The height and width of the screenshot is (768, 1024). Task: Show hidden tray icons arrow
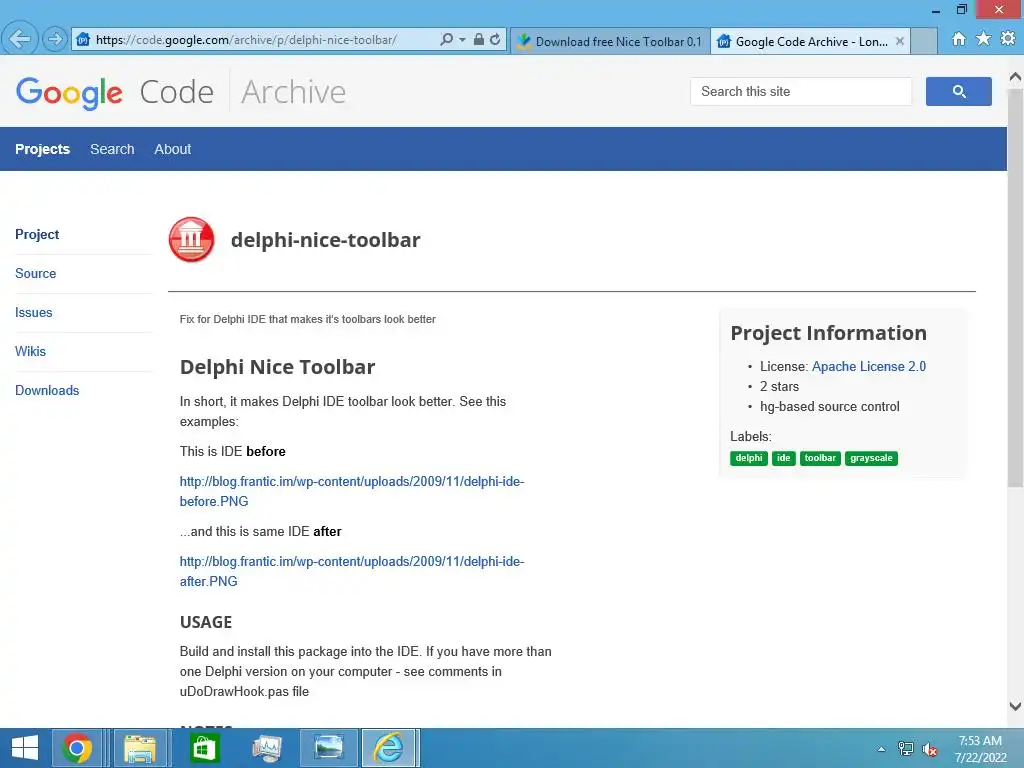[x=882, y=749]
